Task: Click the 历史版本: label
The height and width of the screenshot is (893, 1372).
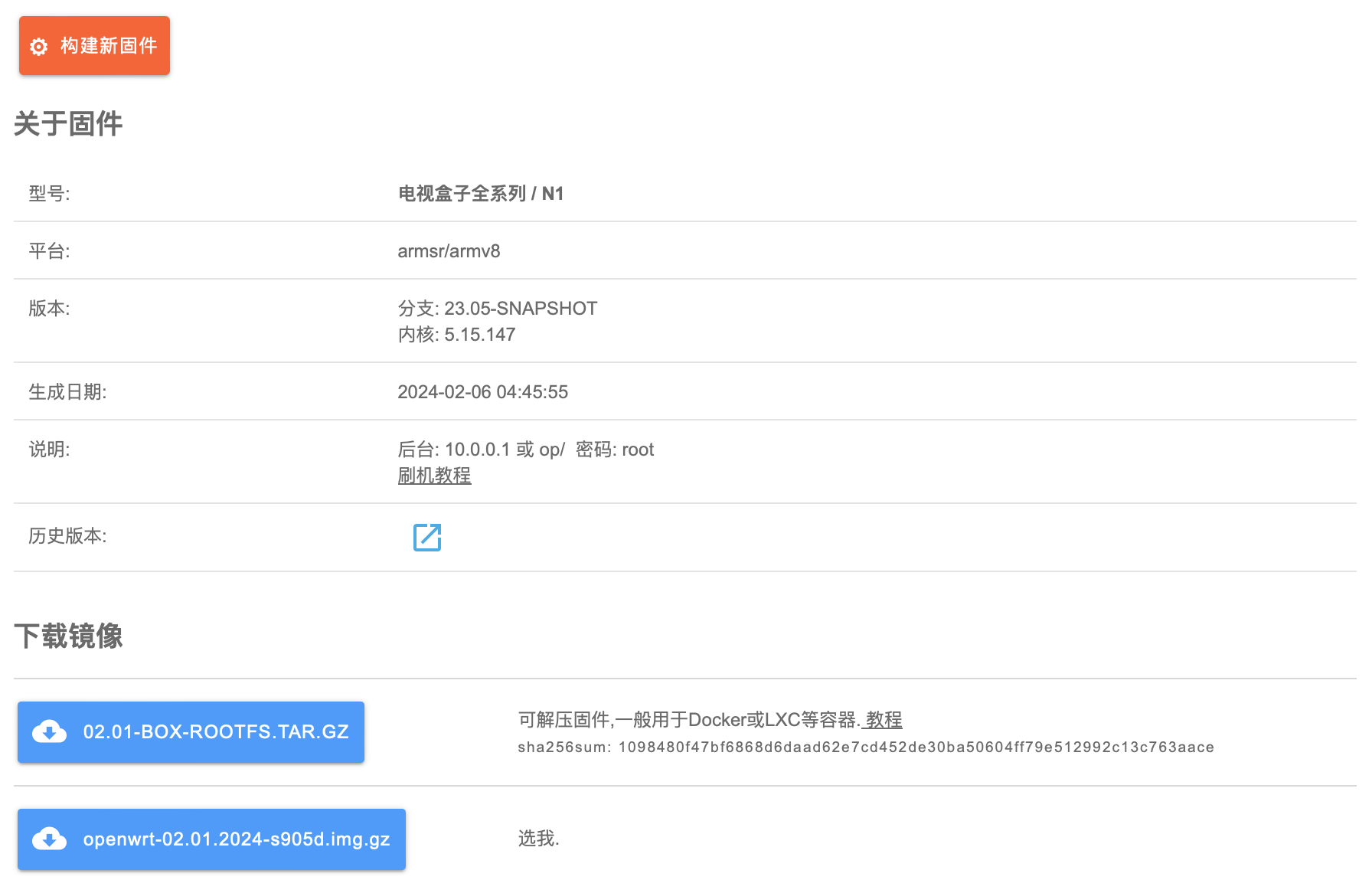Action: 67,536
